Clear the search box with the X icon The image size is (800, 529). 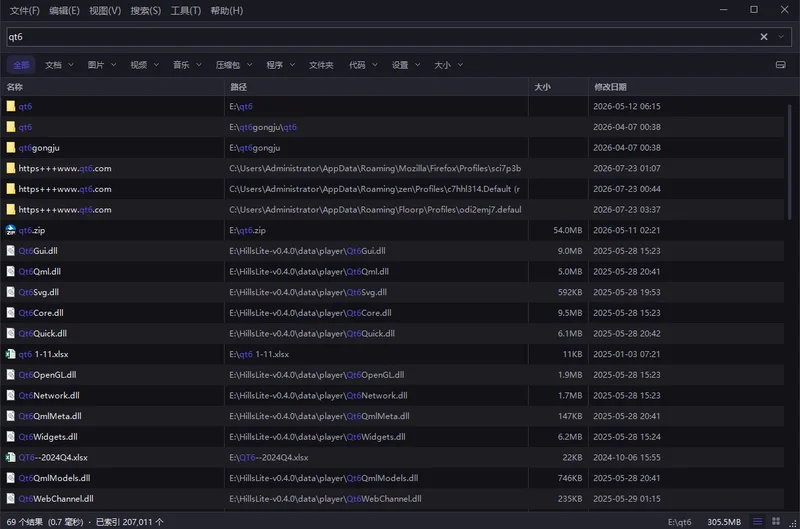[764, 37]
